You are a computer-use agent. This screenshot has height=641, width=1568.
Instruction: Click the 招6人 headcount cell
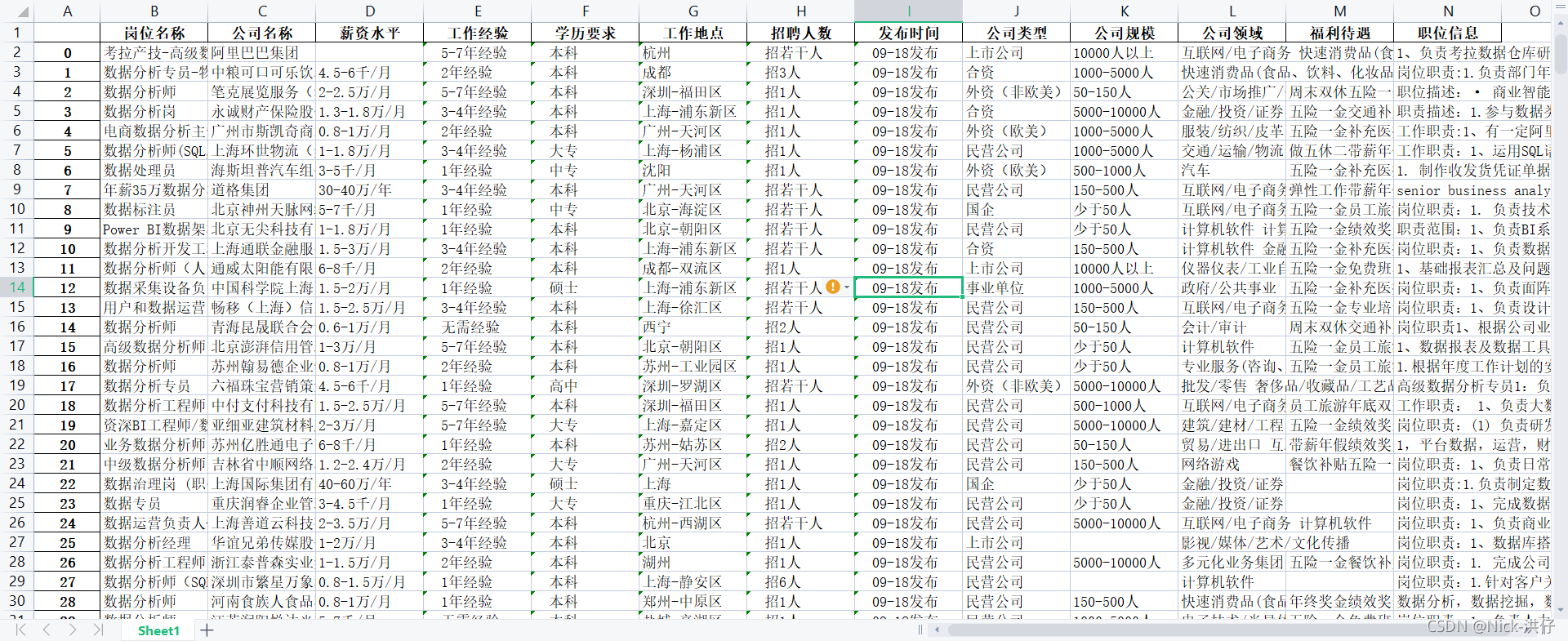[801, 581]
